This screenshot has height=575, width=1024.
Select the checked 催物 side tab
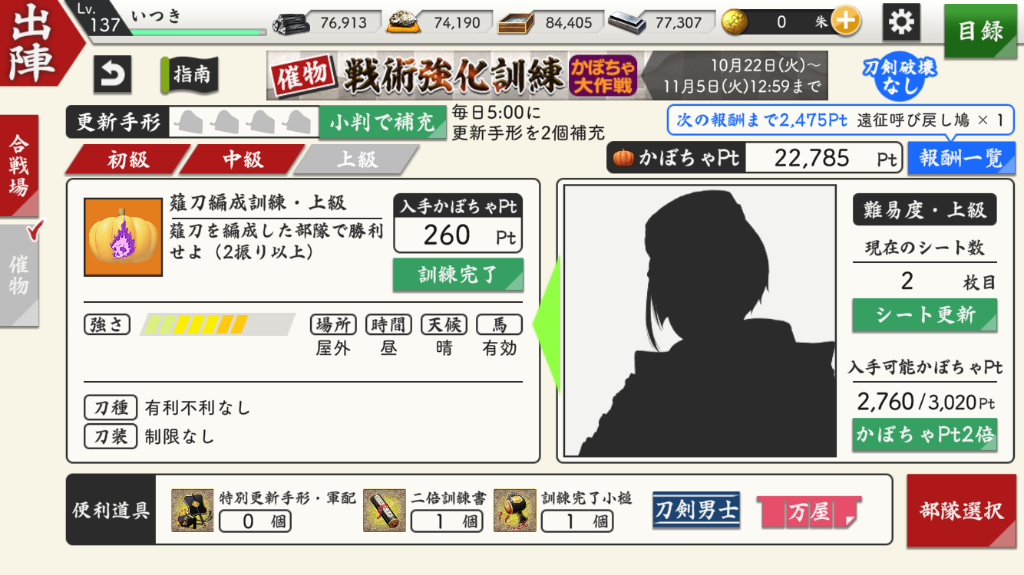click(x=19, y=274)
